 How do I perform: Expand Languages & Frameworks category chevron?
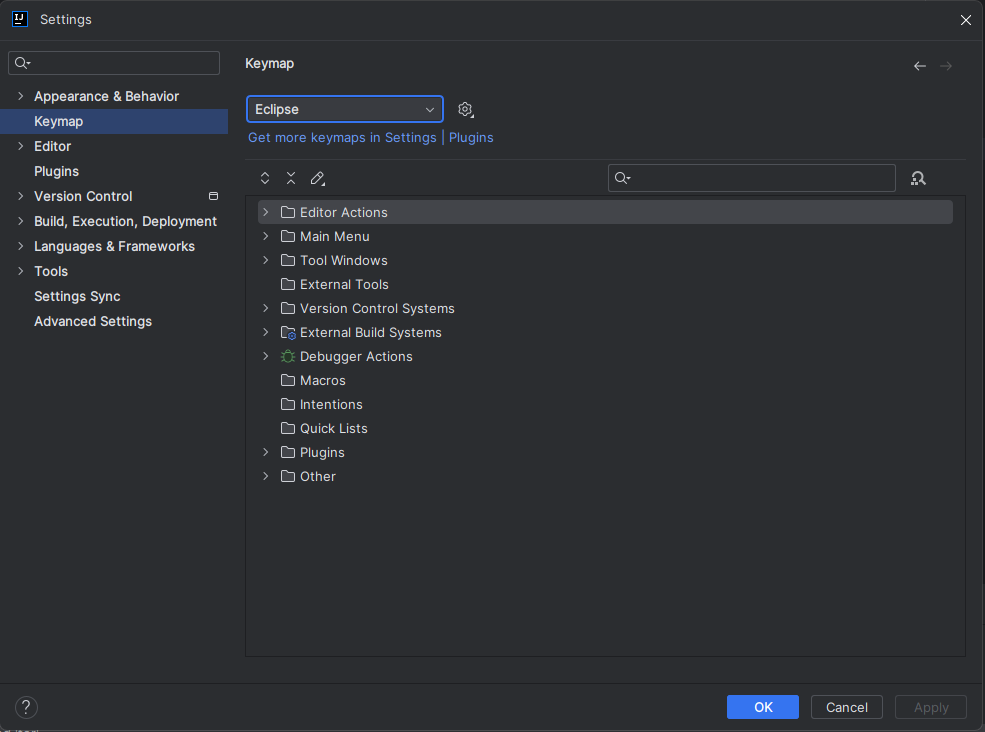pos(21,246)
